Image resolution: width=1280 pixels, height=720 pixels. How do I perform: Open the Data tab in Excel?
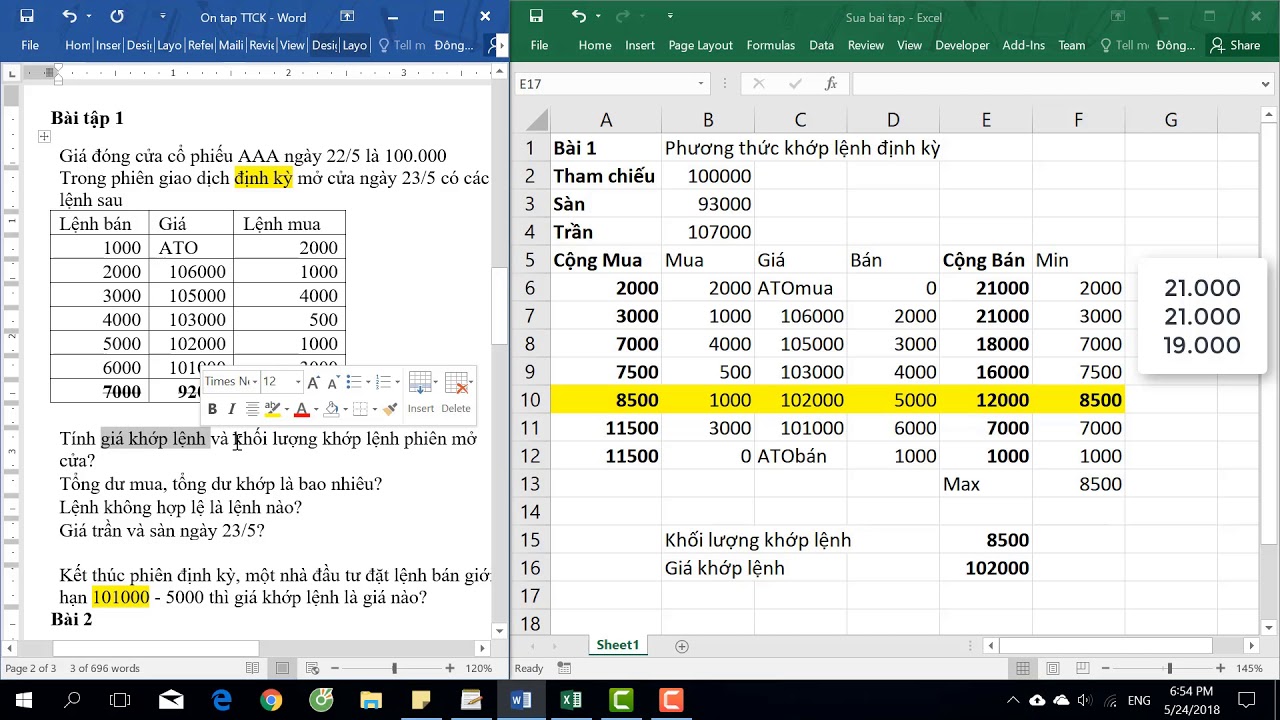point(822,45)
